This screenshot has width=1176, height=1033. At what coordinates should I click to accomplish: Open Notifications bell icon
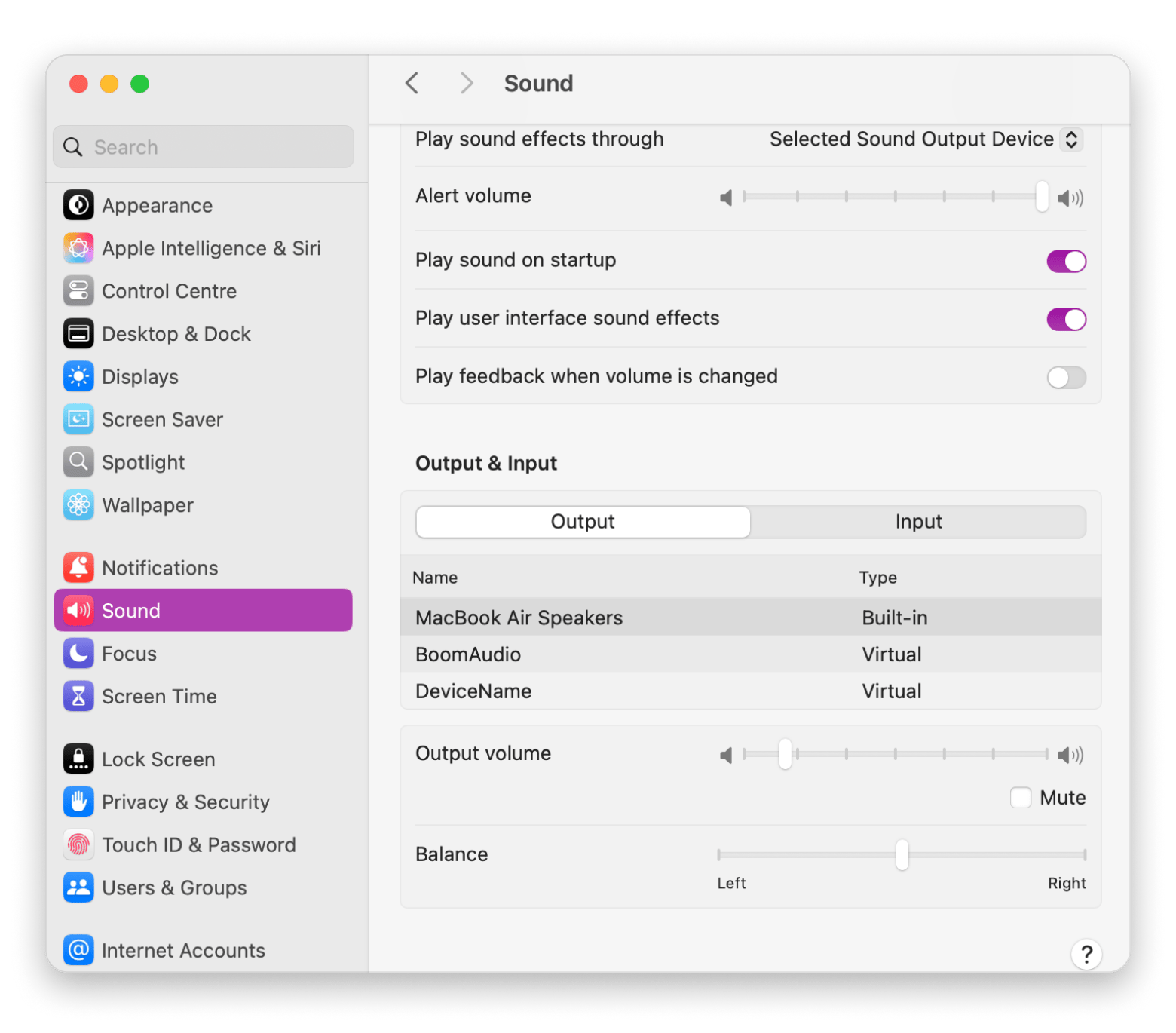78,568
